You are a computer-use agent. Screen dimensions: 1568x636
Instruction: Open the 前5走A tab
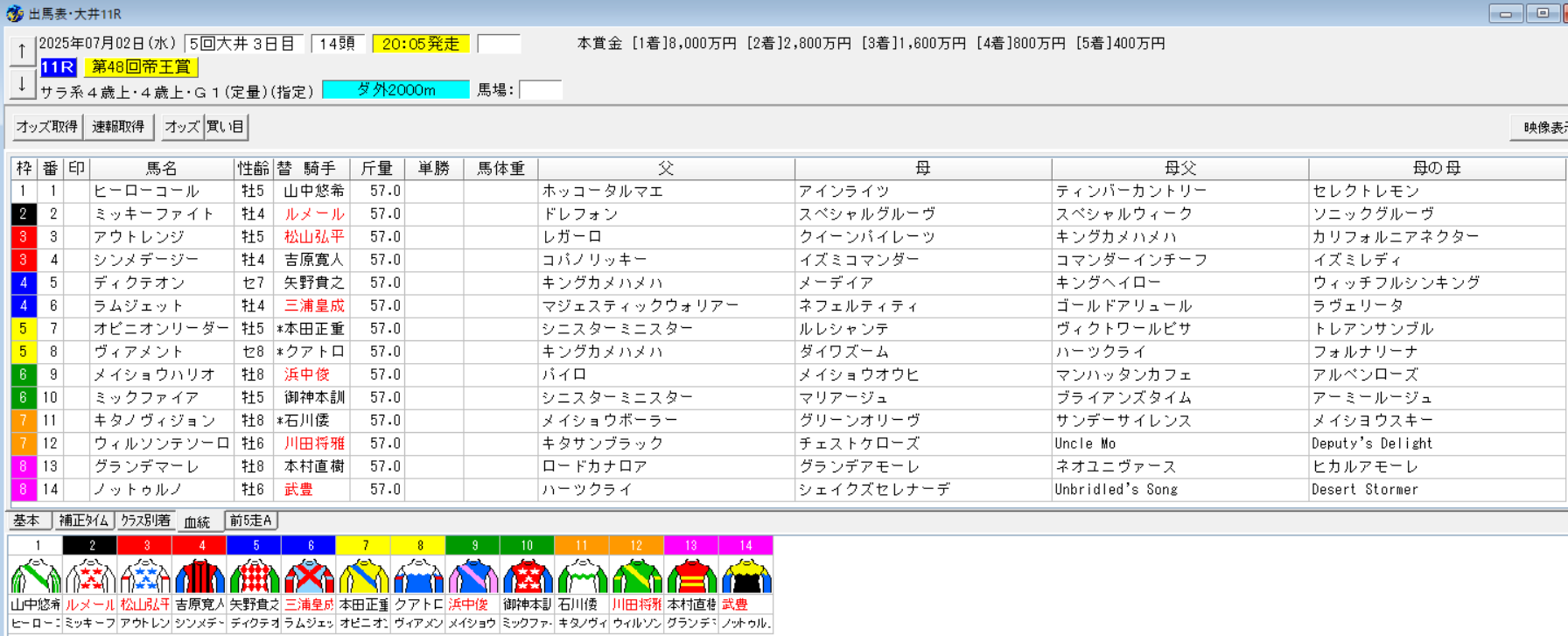(x=251, y=521)
